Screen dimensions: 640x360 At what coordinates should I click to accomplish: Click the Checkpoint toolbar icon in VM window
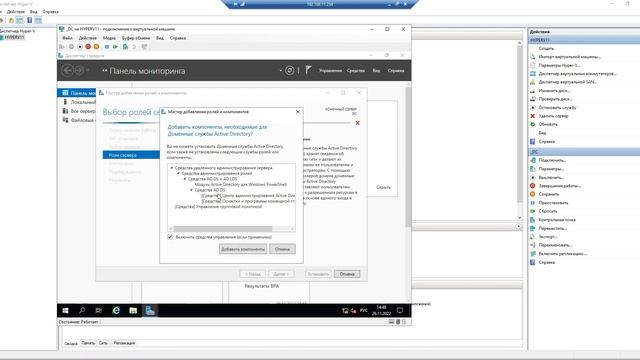click(126, 47)
